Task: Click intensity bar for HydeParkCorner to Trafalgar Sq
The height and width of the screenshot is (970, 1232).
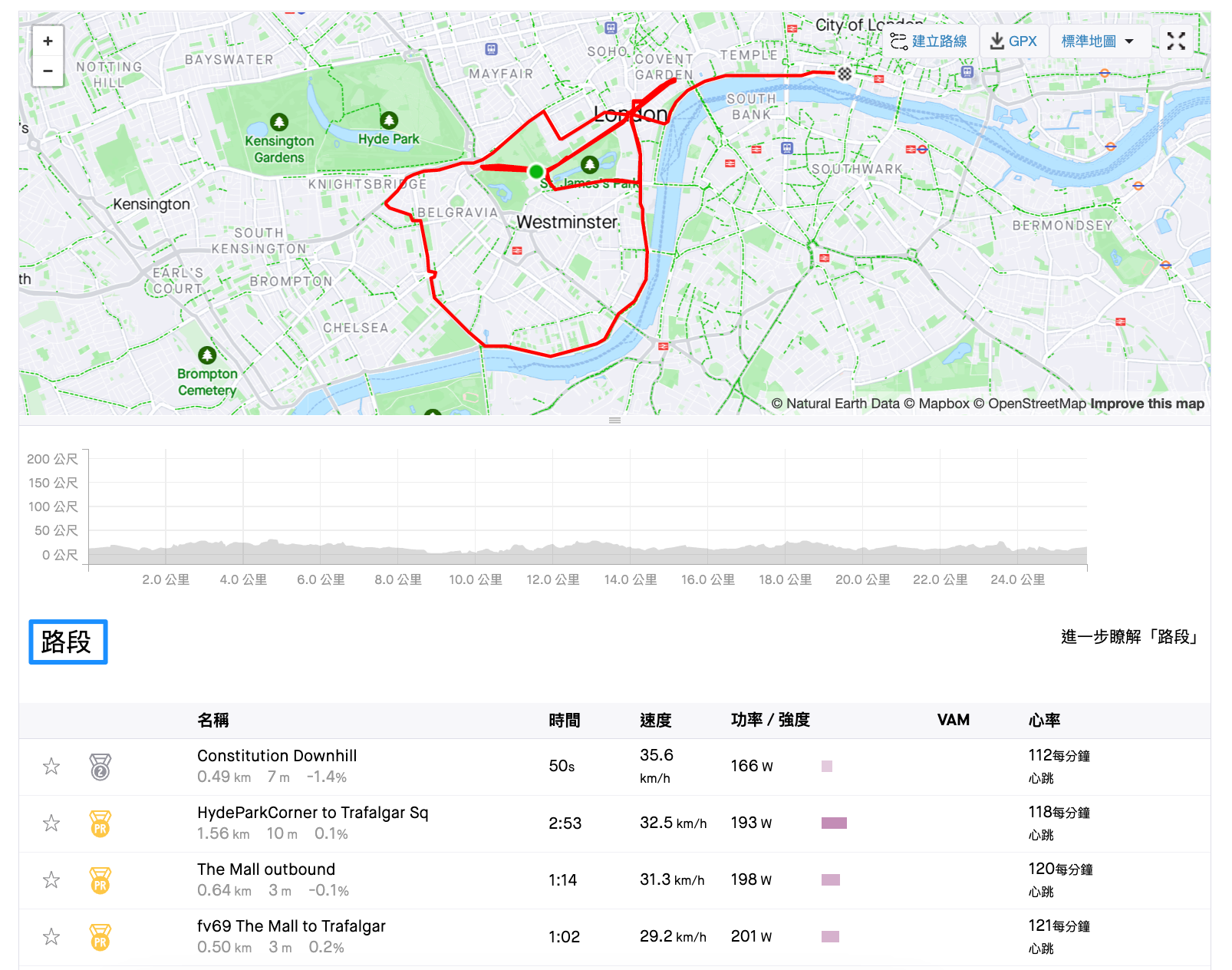Action: 834,823
